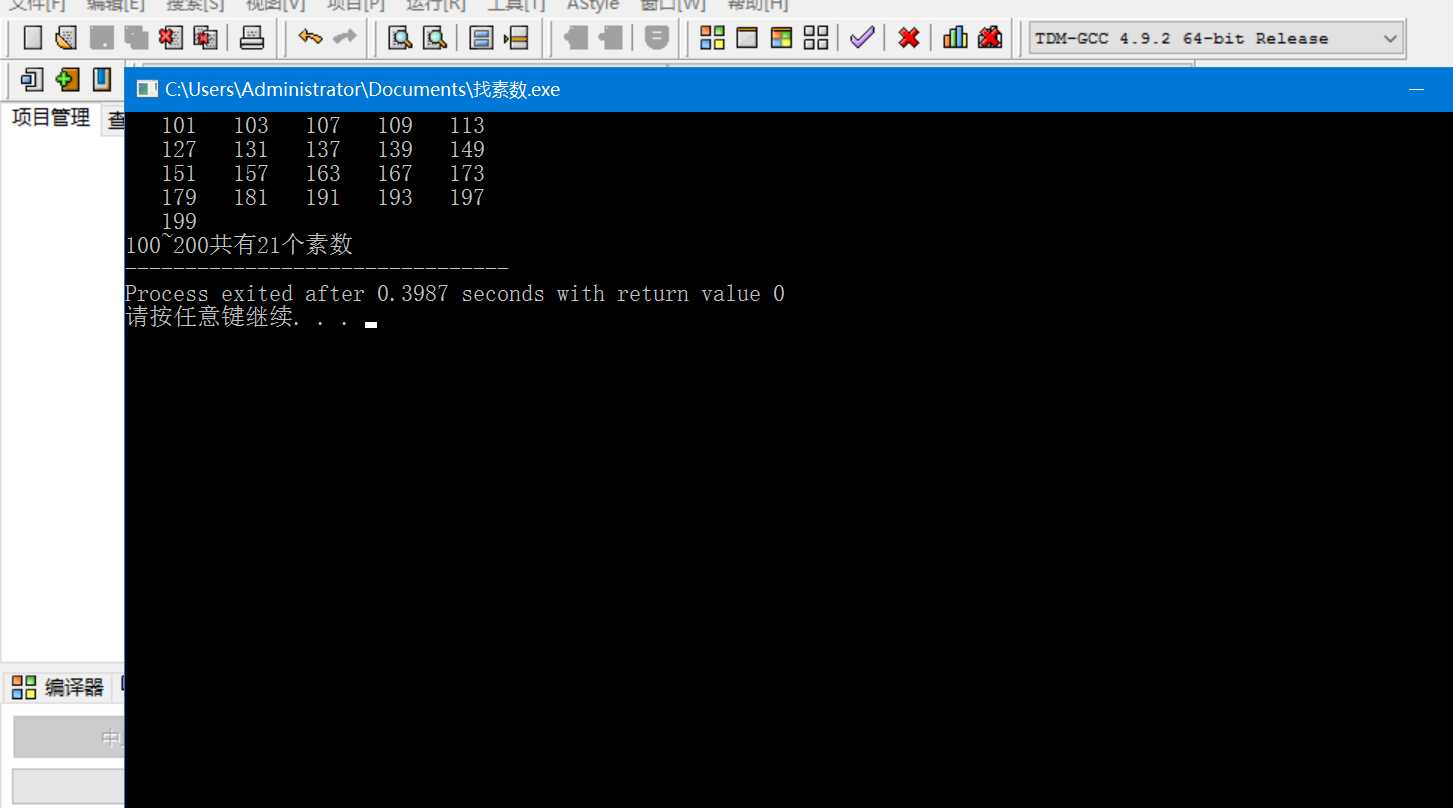Screen dimensions: 1453x808
Task: Click the grayed Redo arrow icon
Action: pos(345,38)
